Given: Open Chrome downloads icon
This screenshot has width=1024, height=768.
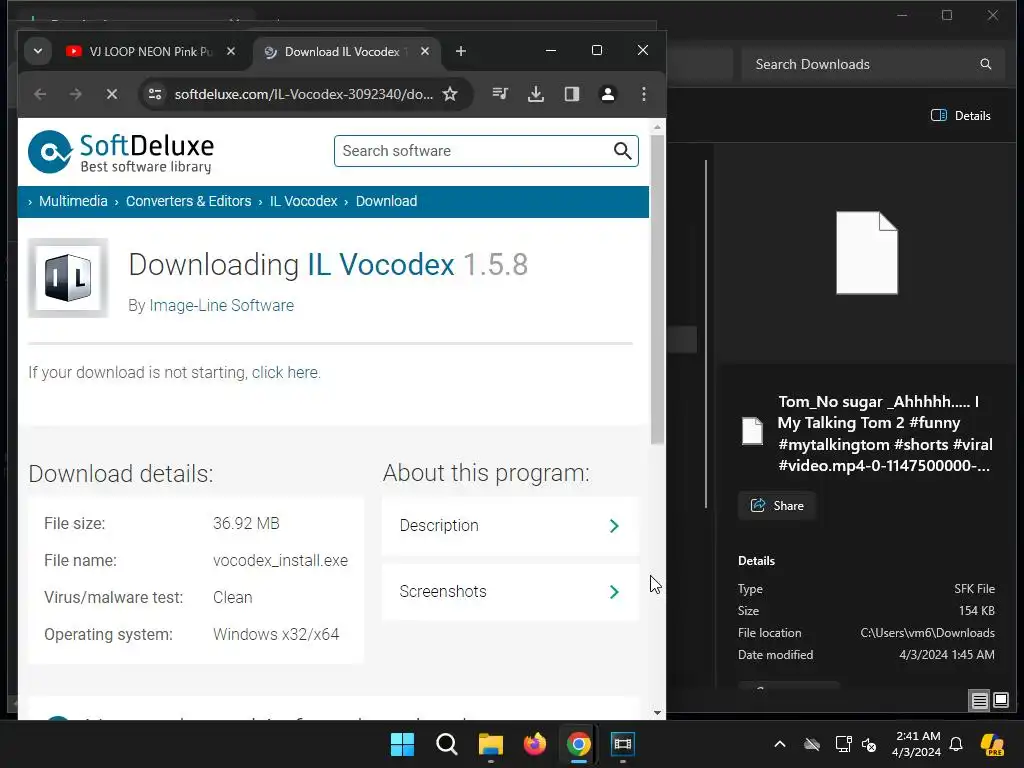Looking at the screenshot, I should 536,94.
